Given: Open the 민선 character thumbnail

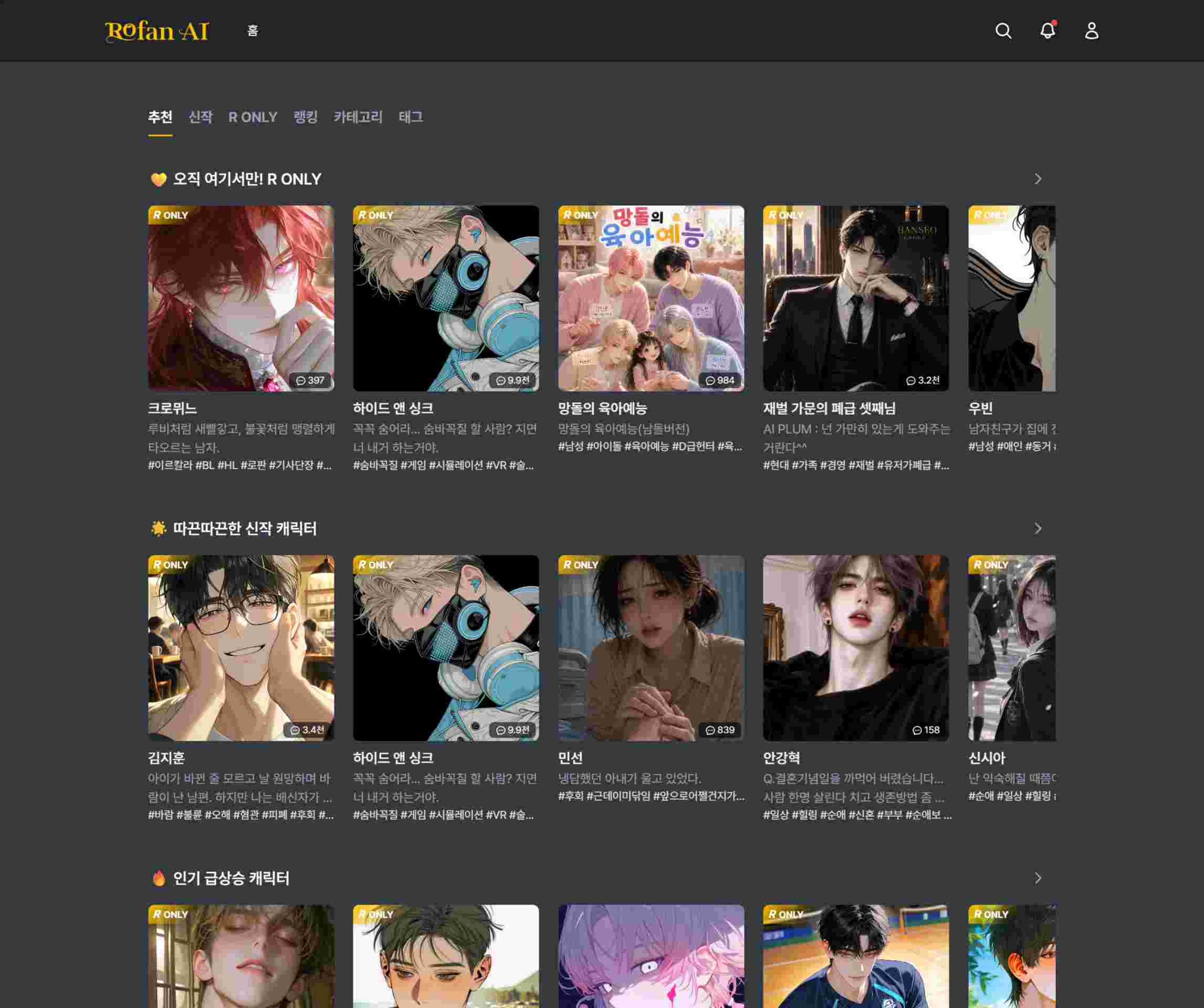Looking at the screenshot, I should click(x=651, y=648).
